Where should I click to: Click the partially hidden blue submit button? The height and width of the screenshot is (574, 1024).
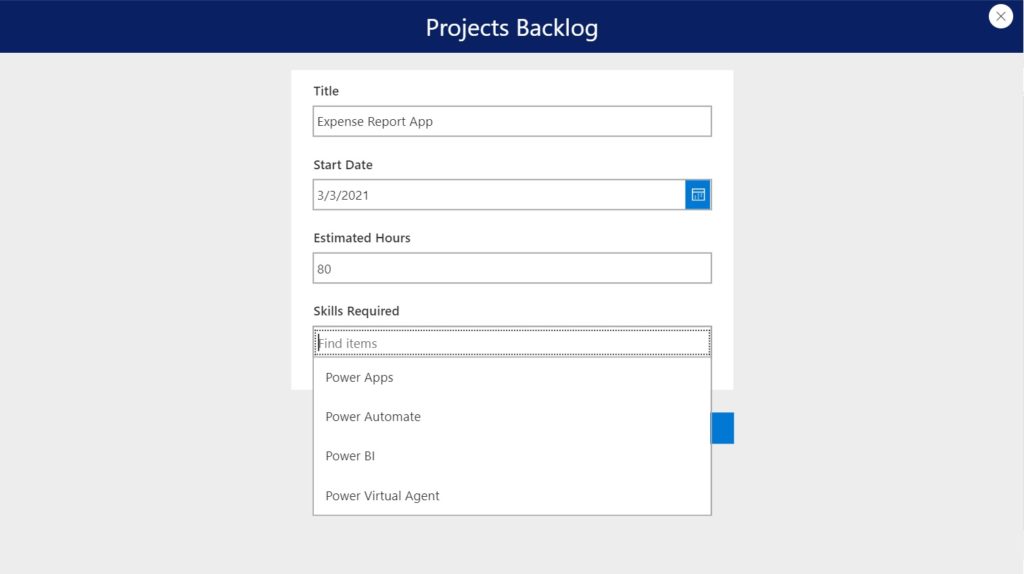(722, 428)
